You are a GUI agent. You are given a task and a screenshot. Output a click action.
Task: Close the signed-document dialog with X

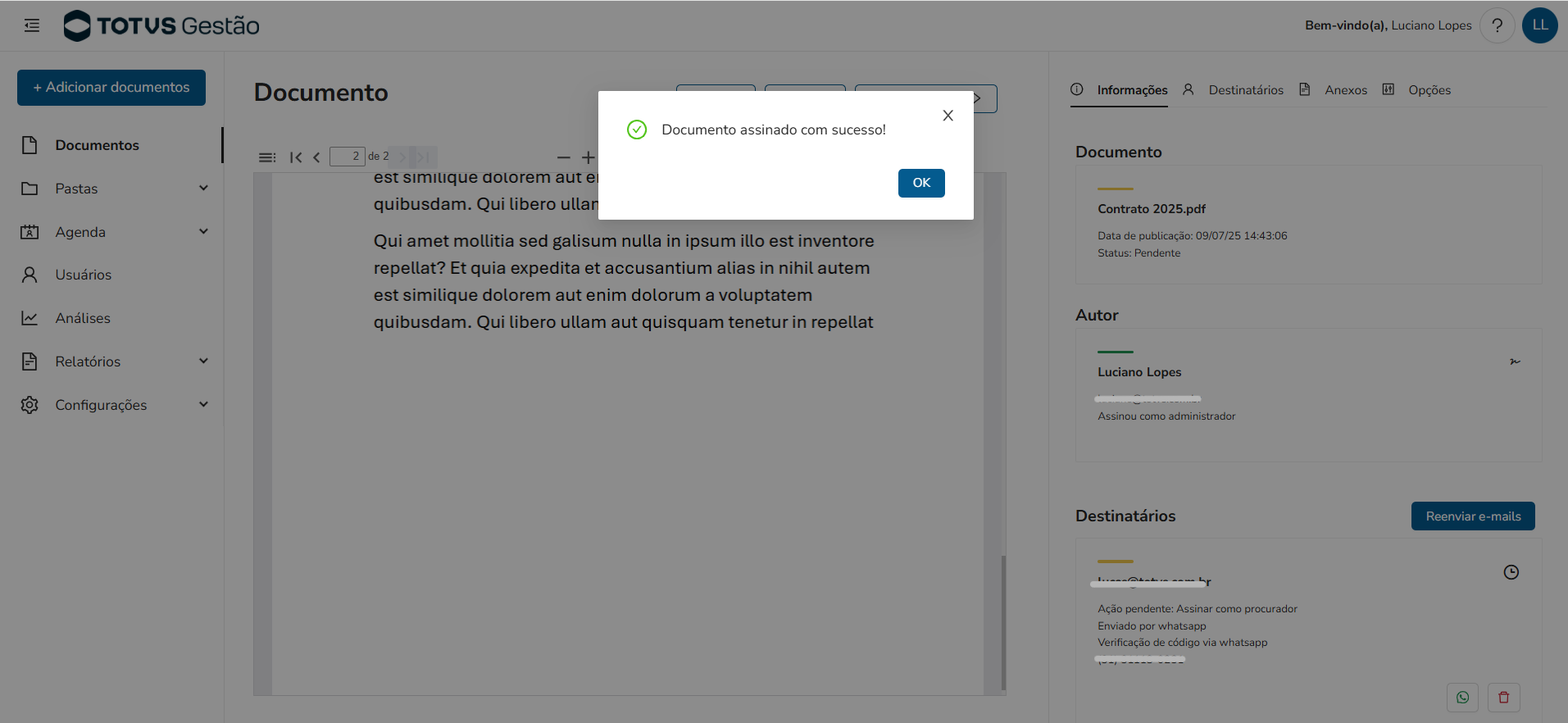coord(948,116)
